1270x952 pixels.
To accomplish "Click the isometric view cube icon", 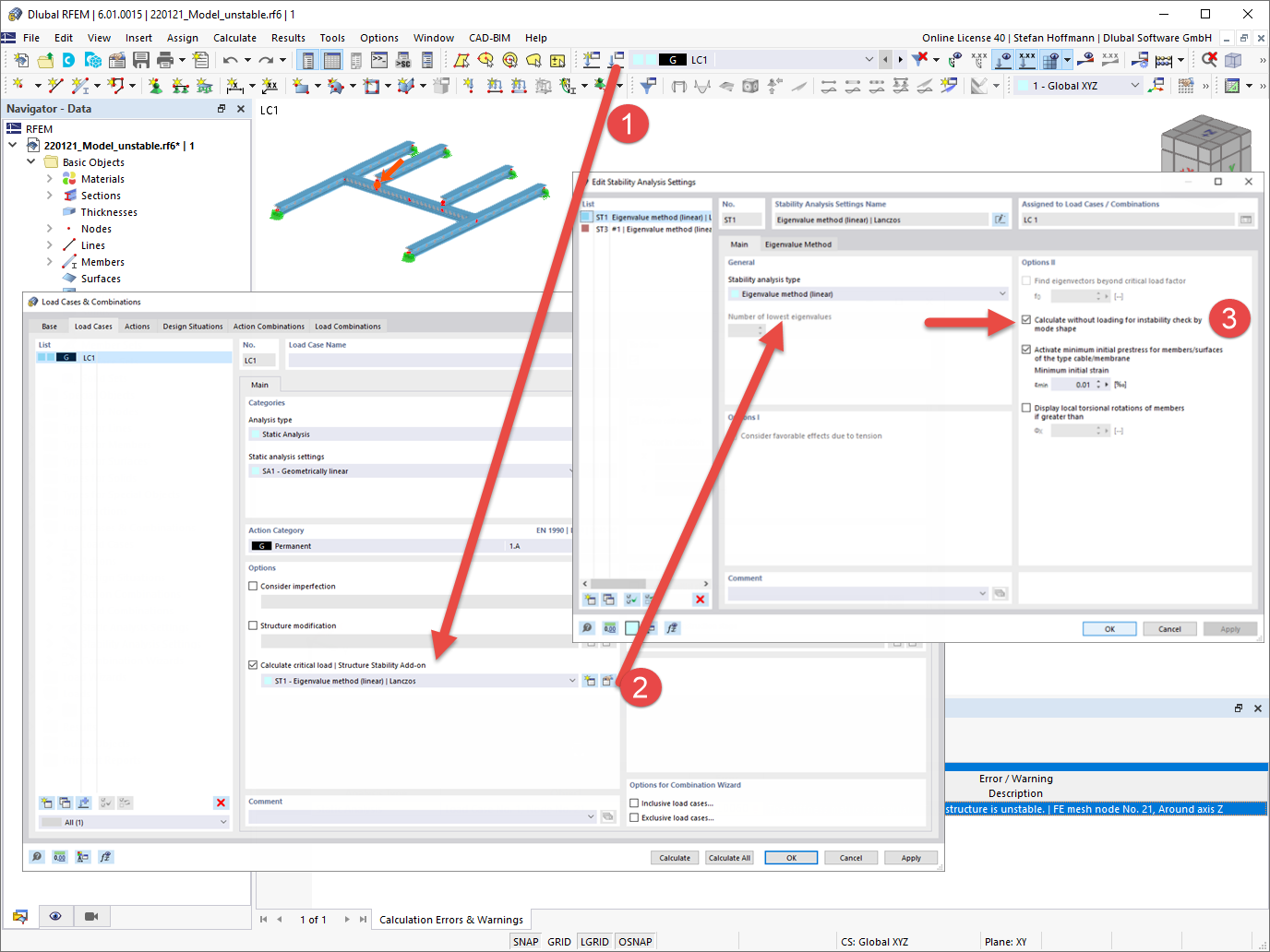I will tap(1233, 59).
